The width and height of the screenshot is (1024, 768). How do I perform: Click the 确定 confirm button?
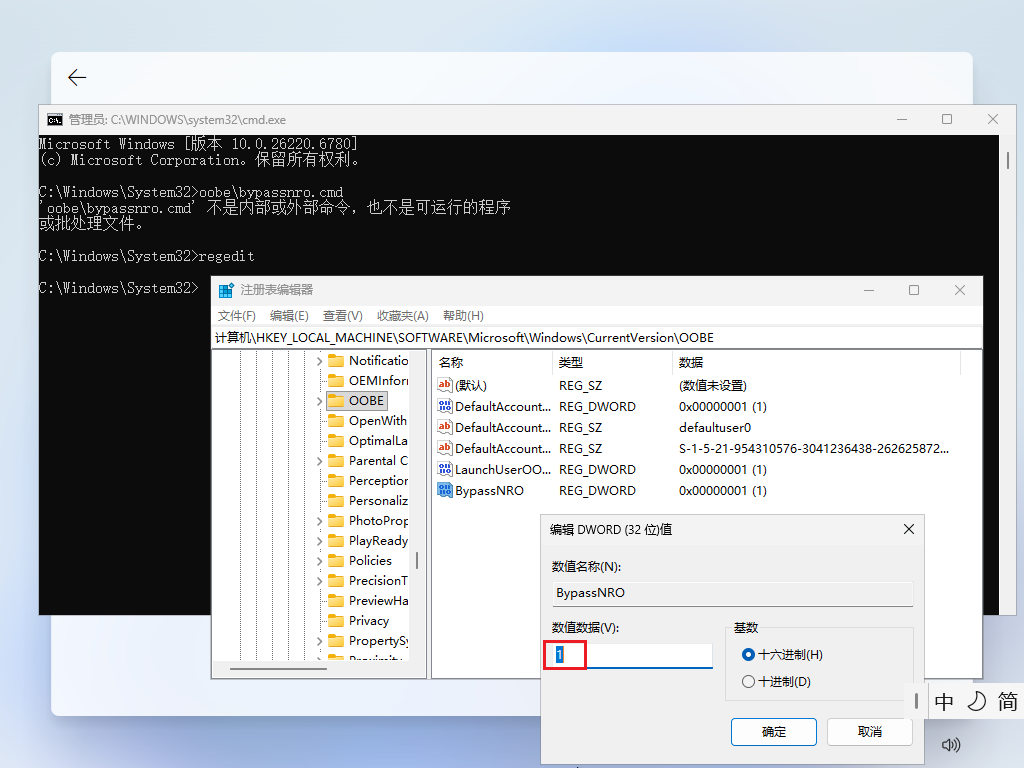(x=773, y=732)
